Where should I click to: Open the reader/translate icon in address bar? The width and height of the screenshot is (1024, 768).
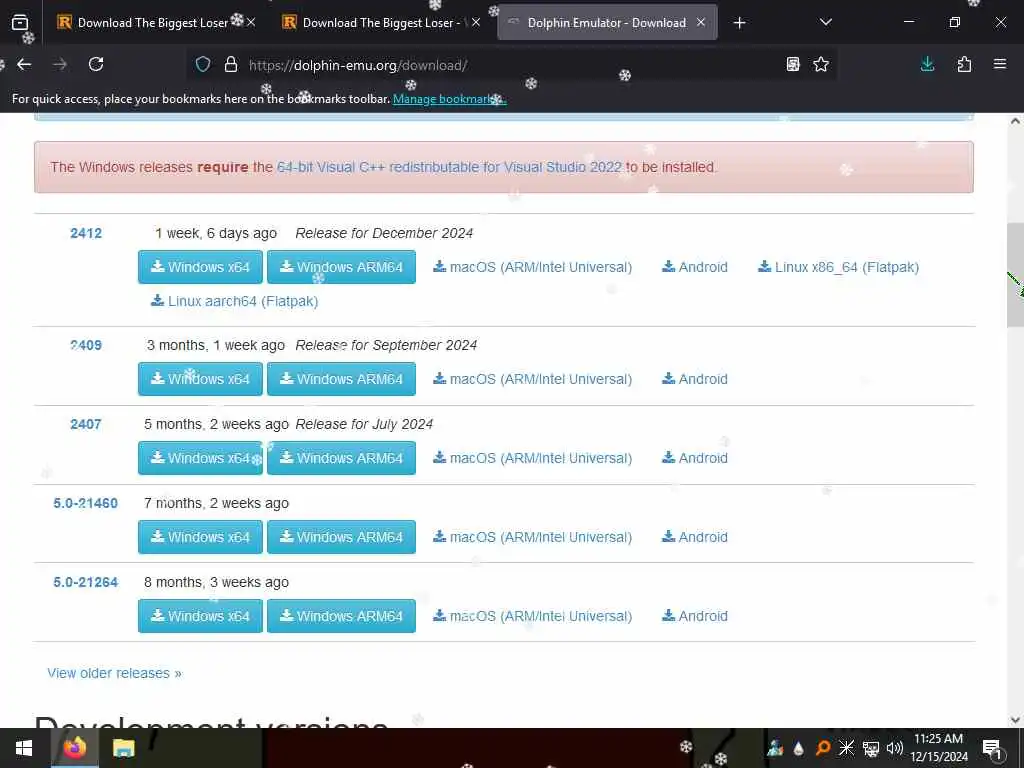point(793,64)
